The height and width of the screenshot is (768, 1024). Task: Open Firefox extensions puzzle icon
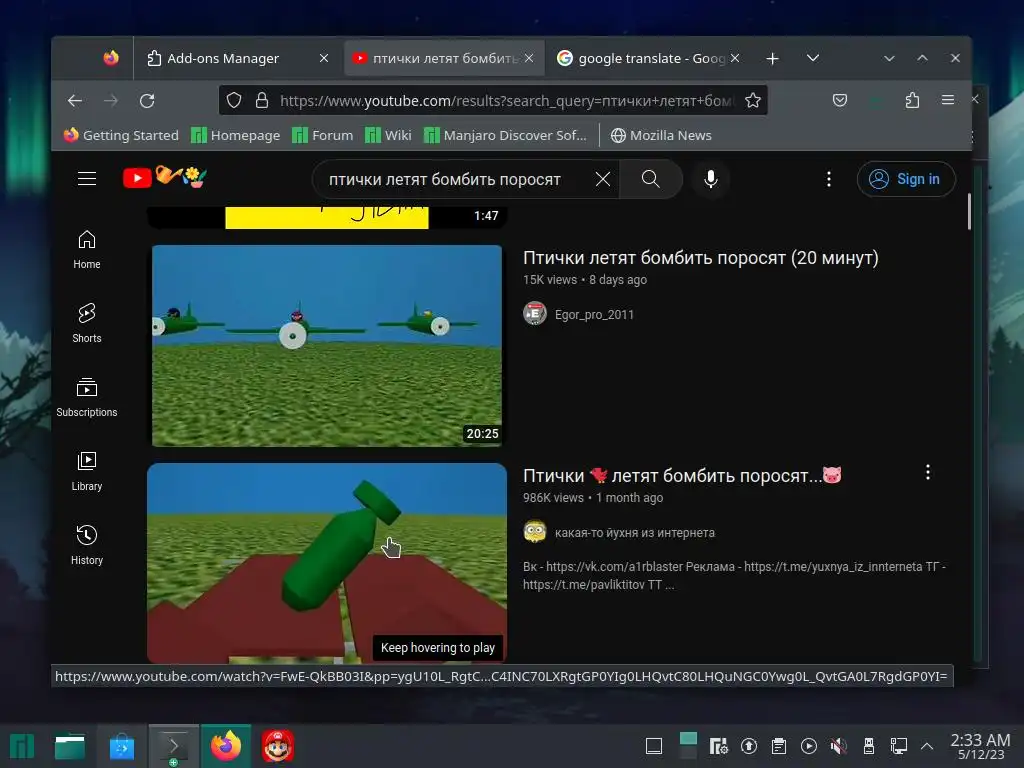[912, 100]
